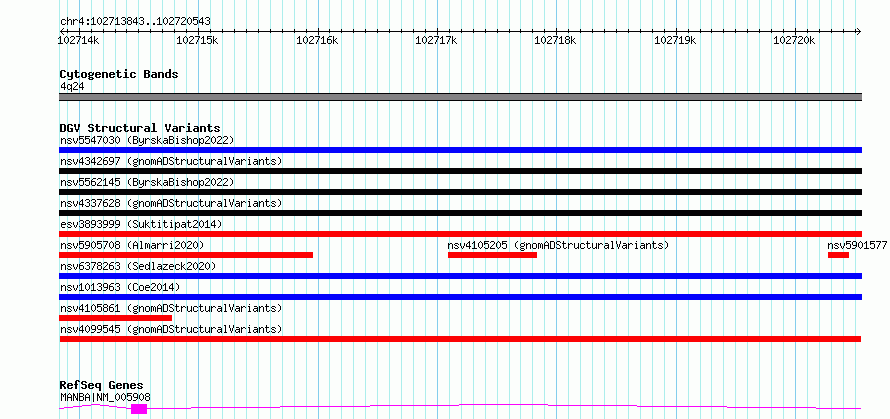
Task: Open variant label nsv5547030 (ByrskaBishop2022)
Action: 147,140
